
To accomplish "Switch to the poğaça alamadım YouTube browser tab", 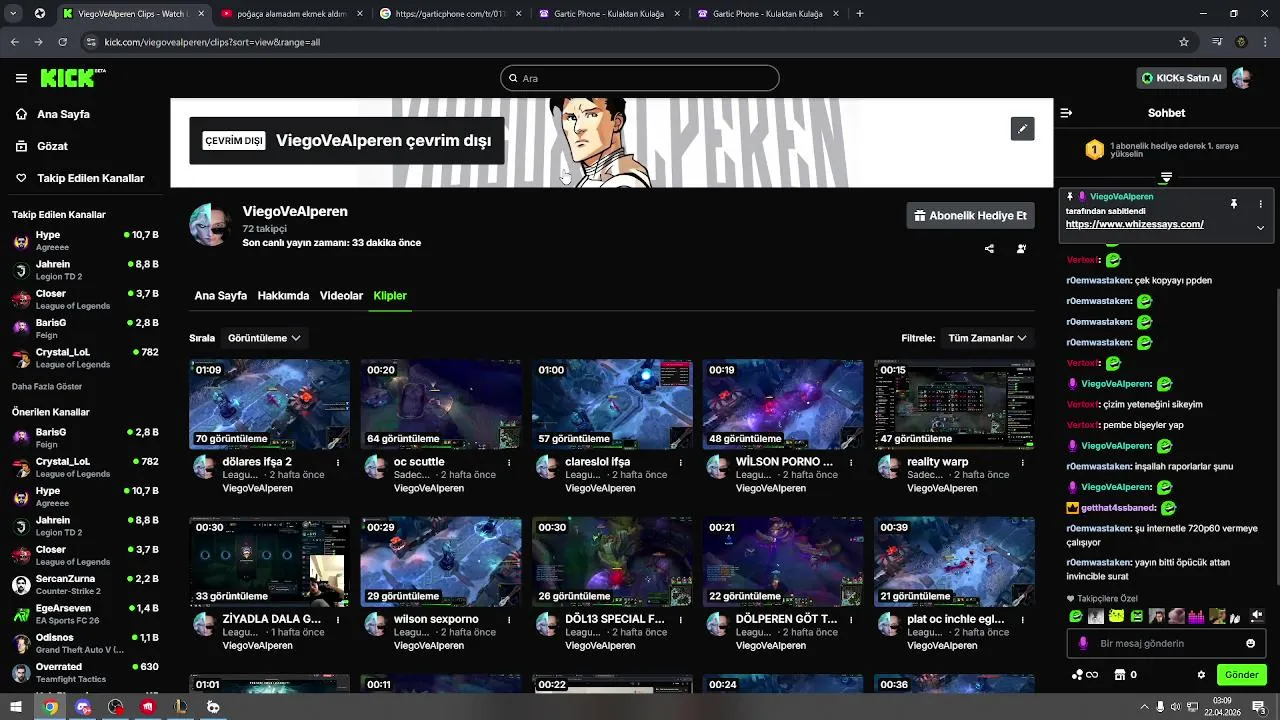I will [x=291, y=14].
